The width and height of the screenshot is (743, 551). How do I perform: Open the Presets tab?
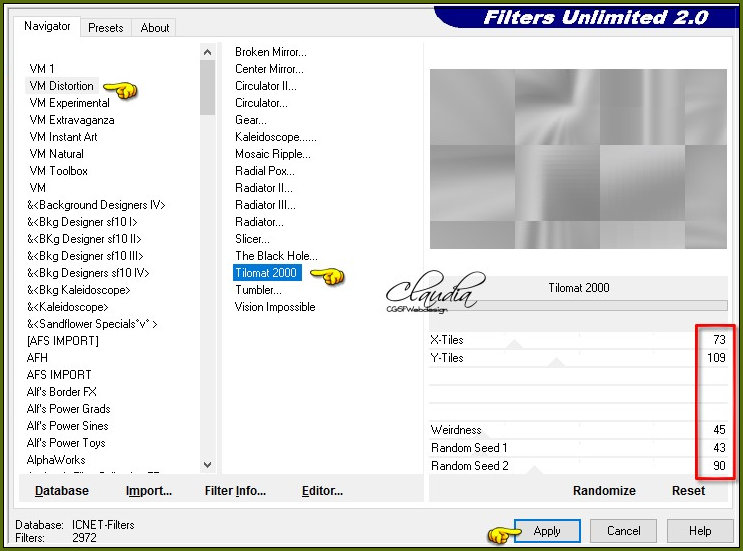coord(106,28)
